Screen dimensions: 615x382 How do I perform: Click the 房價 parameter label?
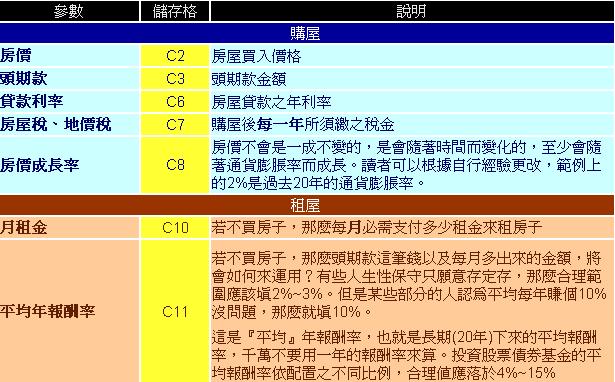pos(16,56)
